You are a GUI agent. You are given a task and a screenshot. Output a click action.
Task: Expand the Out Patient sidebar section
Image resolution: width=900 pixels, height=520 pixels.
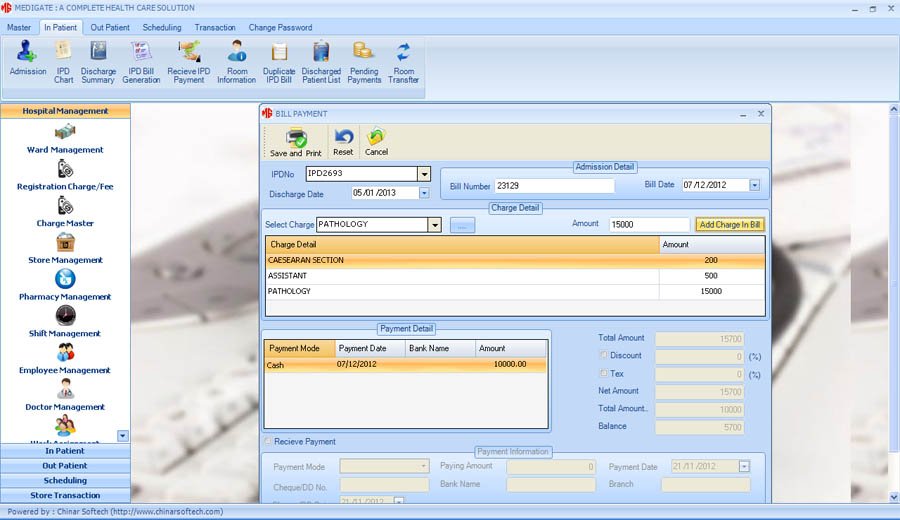(65, 466)
